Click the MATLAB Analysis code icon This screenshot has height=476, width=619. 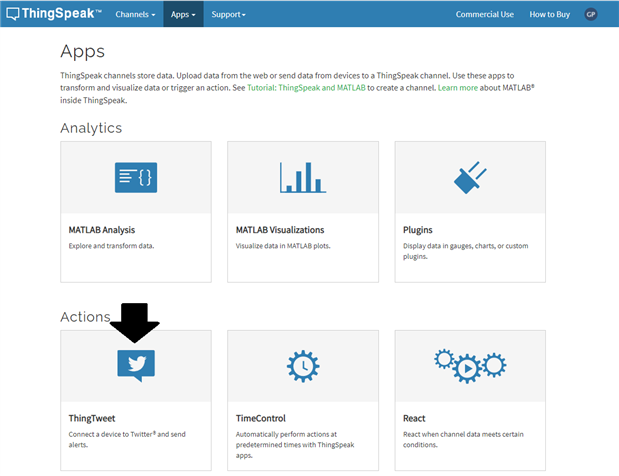[x=136, y=177]
